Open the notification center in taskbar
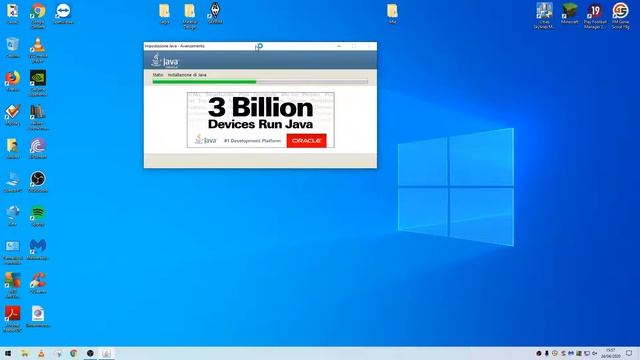This screenshot has height=360, width=640. [629, 353]
